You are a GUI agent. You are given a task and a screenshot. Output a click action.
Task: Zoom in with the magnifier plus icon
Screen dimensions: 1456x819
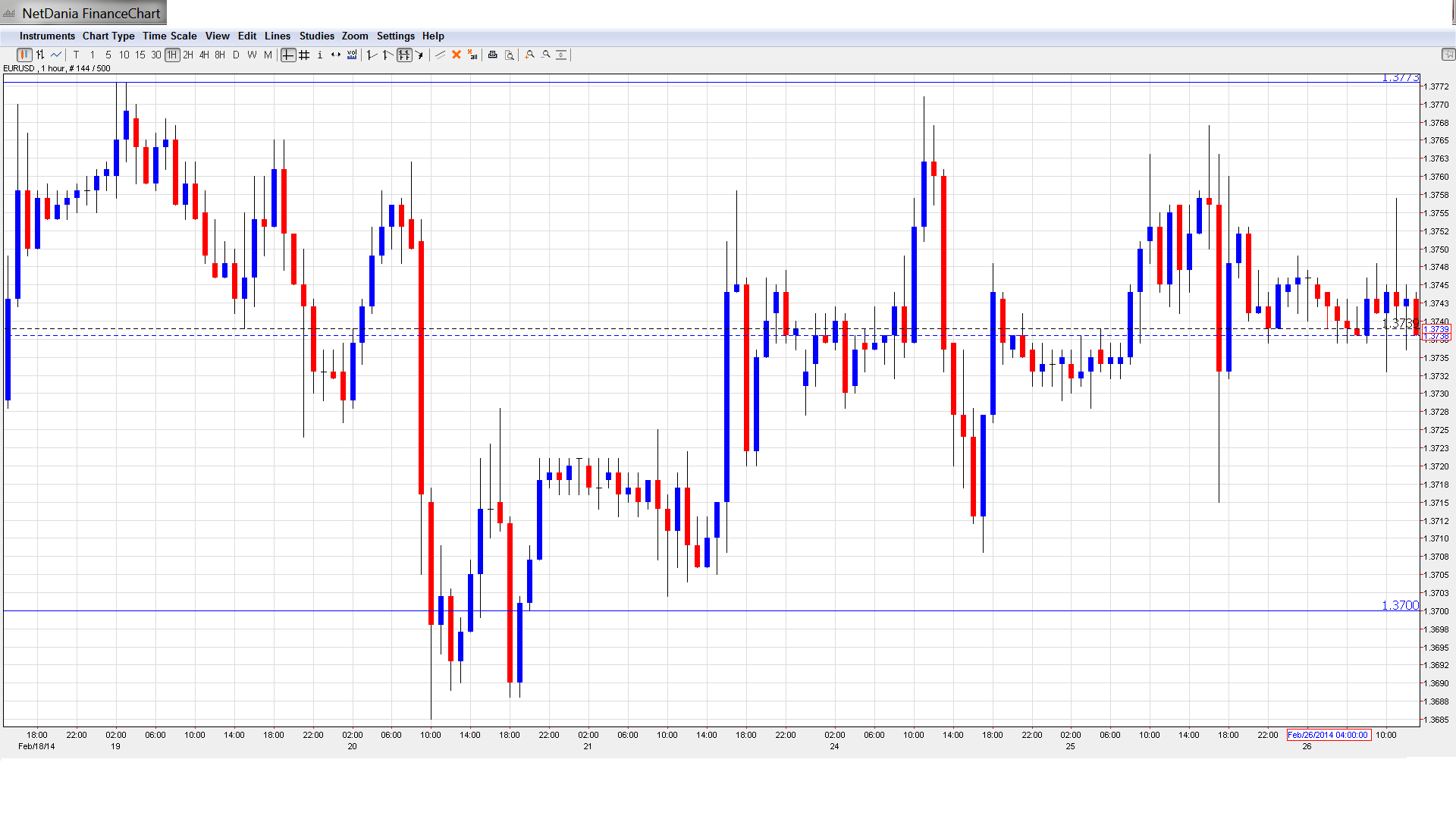(x=530, y=55)
